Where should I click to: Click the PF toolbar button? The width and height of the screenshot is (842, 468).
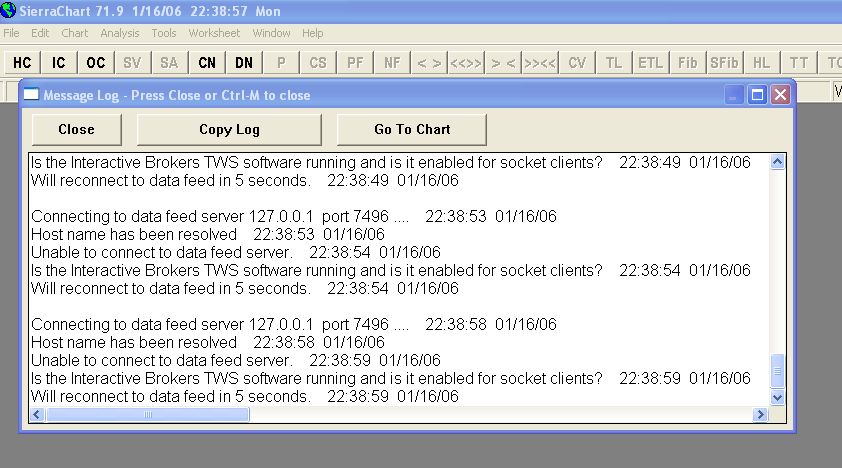tap(355, 63)
